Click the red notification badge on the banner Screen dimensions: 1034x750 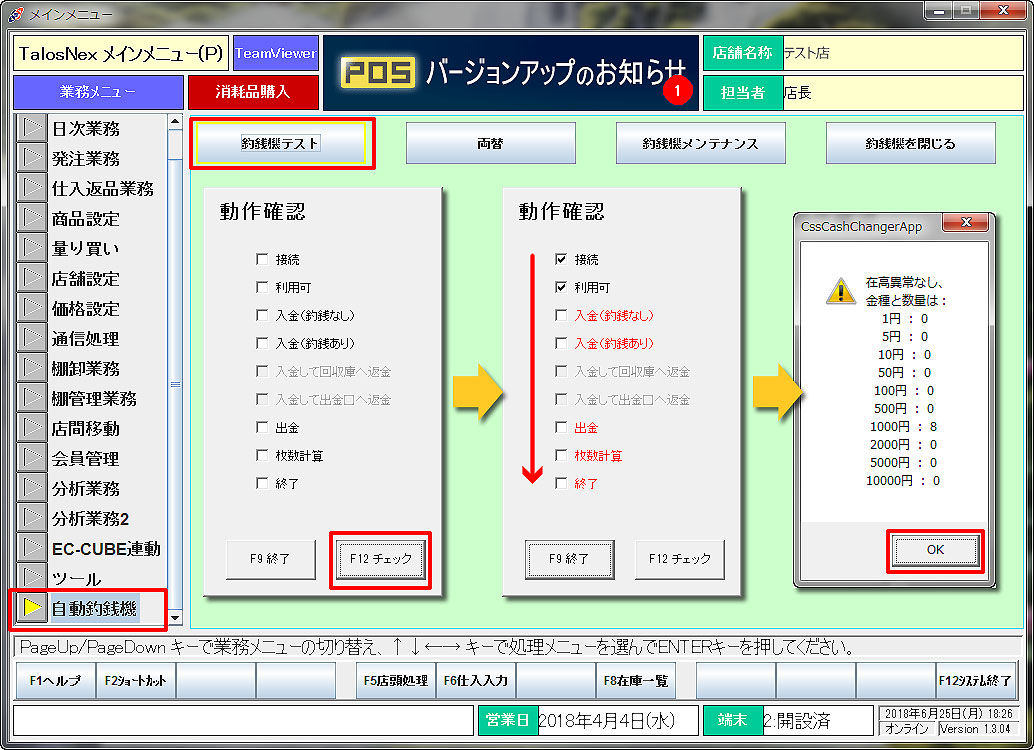pos(677,91)
